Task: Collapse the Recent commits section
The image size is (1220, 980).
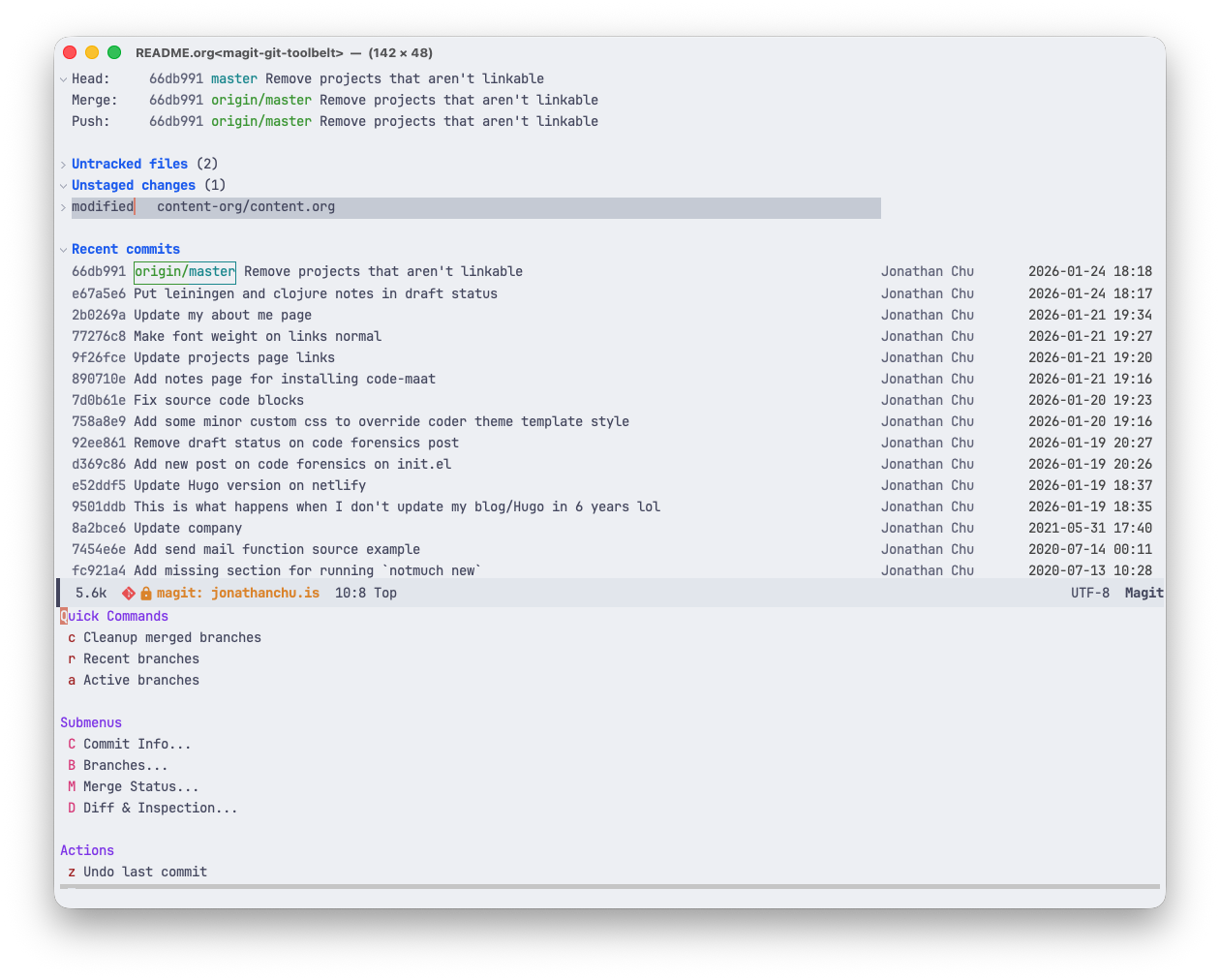Action: tap(63, 250)
